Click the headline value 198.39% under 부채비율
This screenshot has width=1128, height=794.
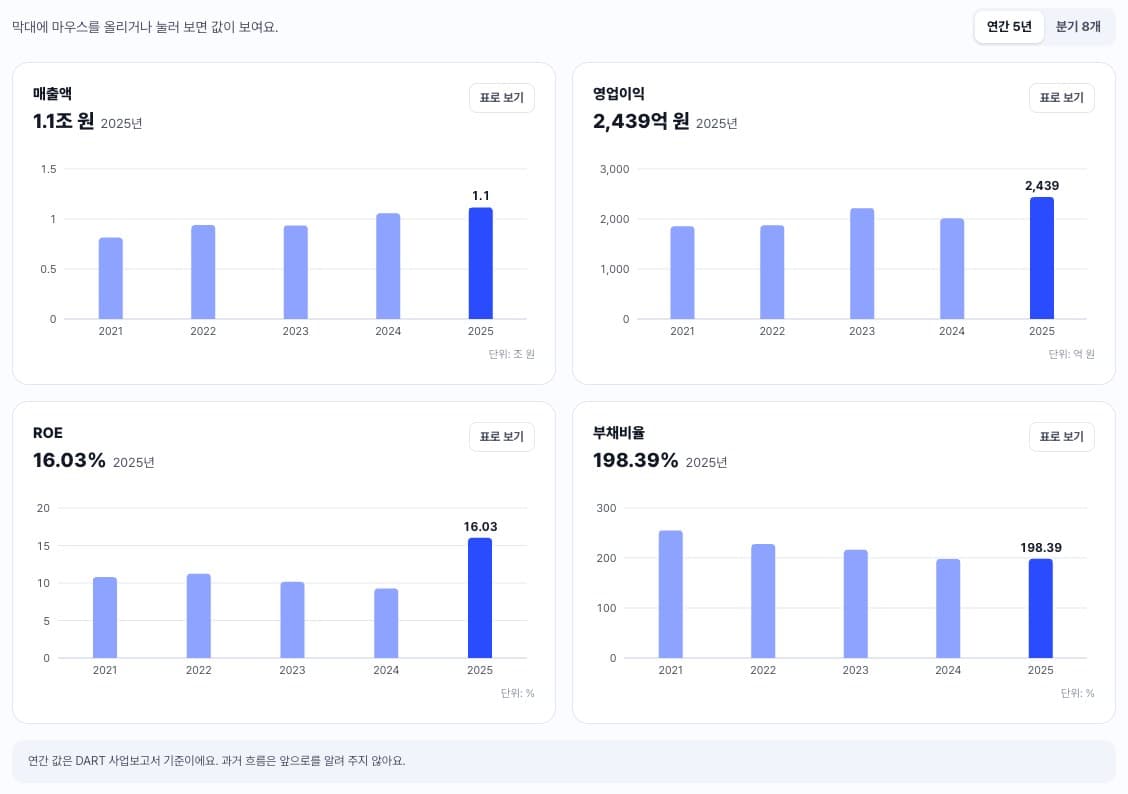click(635, 460)
